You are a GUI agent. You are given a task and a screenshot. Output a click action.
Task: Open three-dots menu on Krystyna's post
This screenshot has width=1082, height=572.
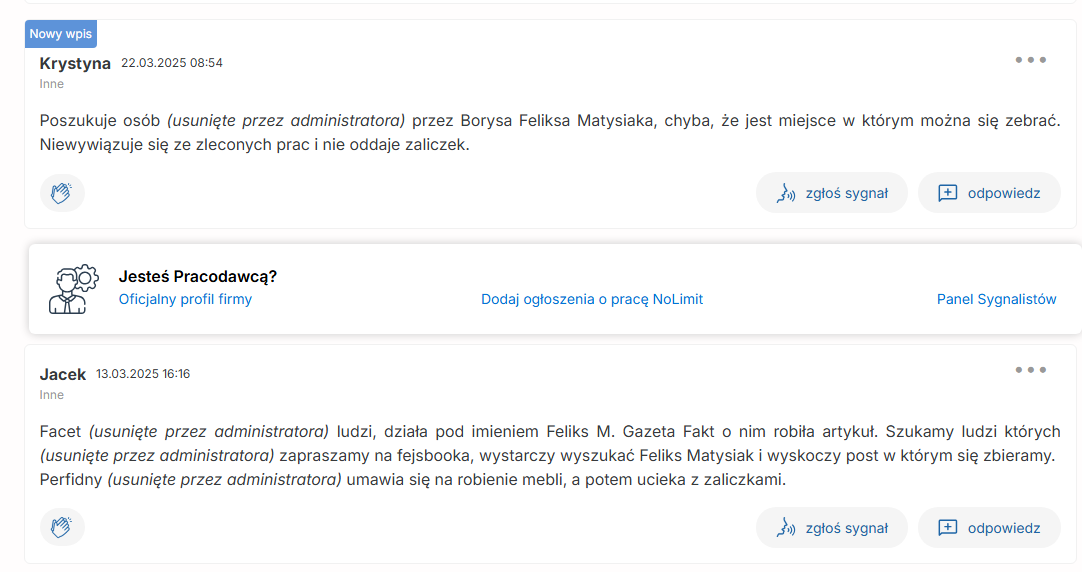[x=1030, y=60]
